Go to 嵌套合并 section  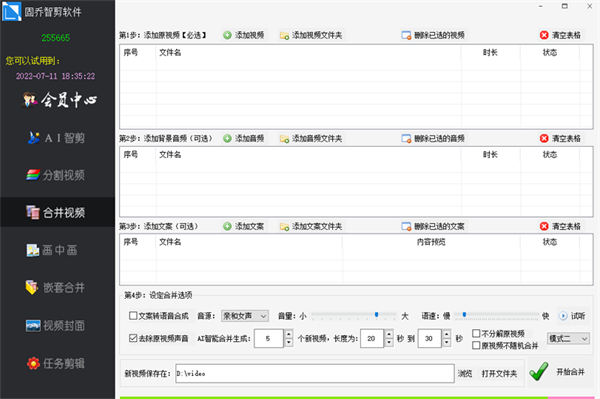(x=55, y=287)
